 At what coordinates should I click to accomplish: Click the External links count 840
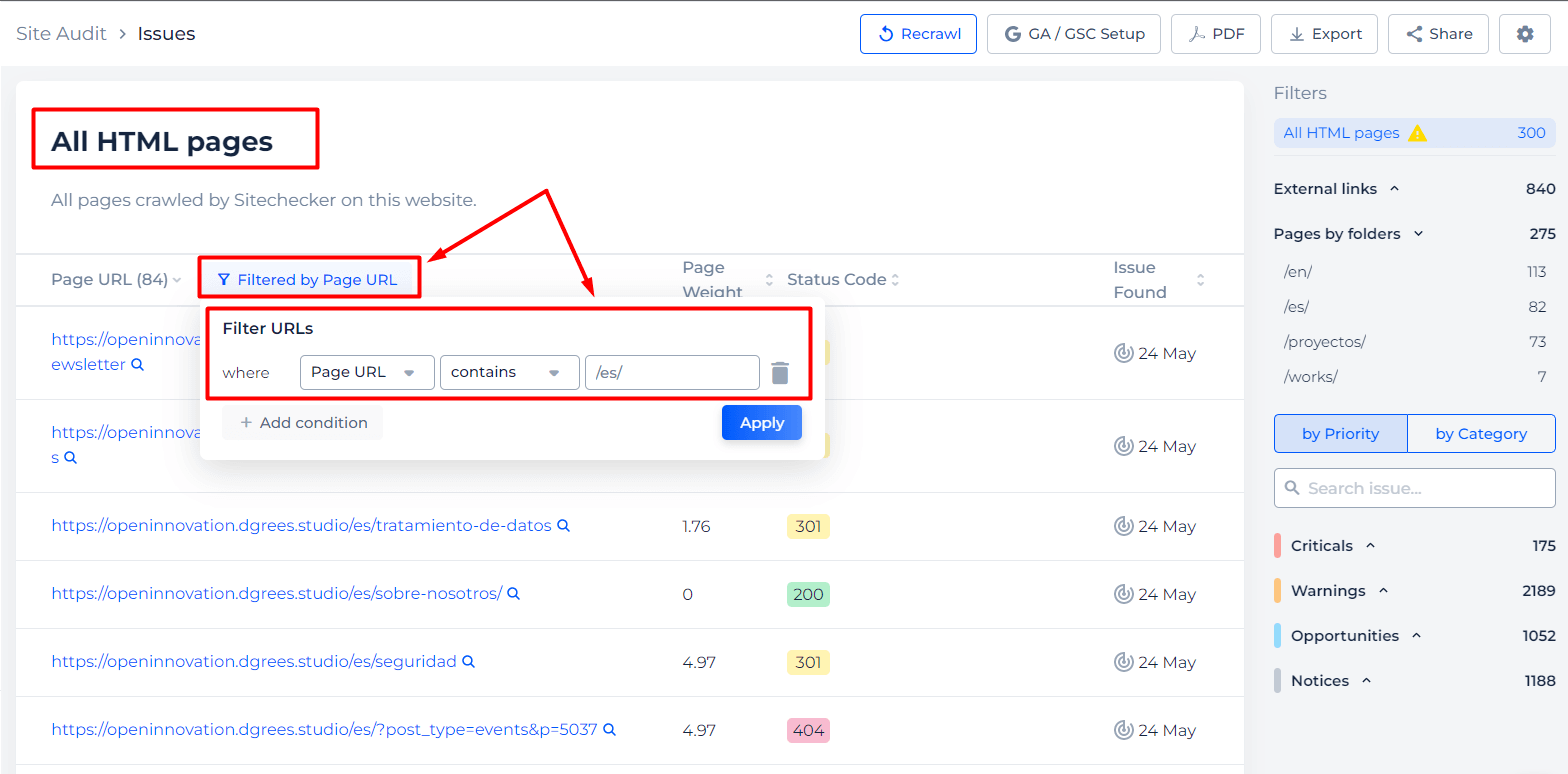(x=1540, y=189)
